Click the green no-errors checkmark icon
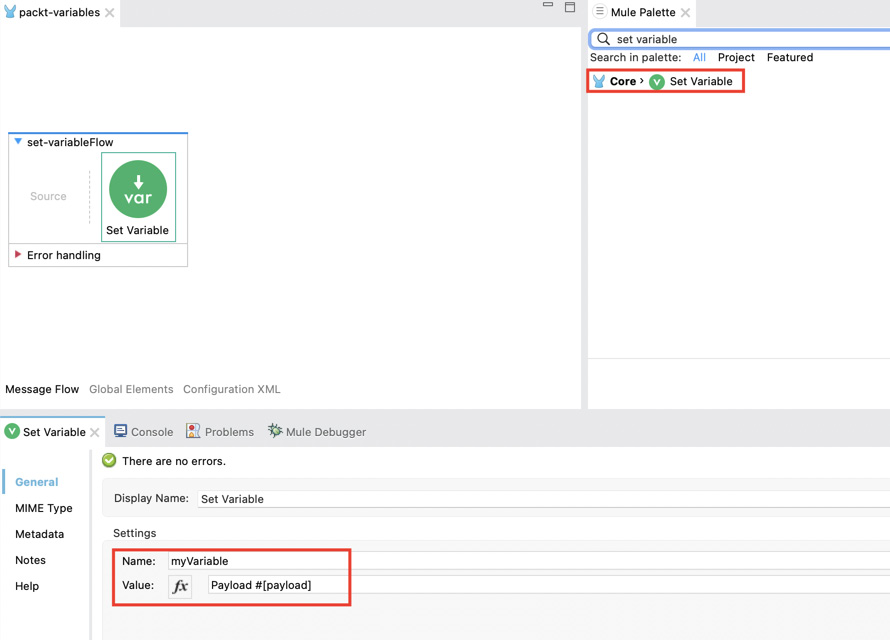This screenshot has height=640, width=890. (109, 460)
